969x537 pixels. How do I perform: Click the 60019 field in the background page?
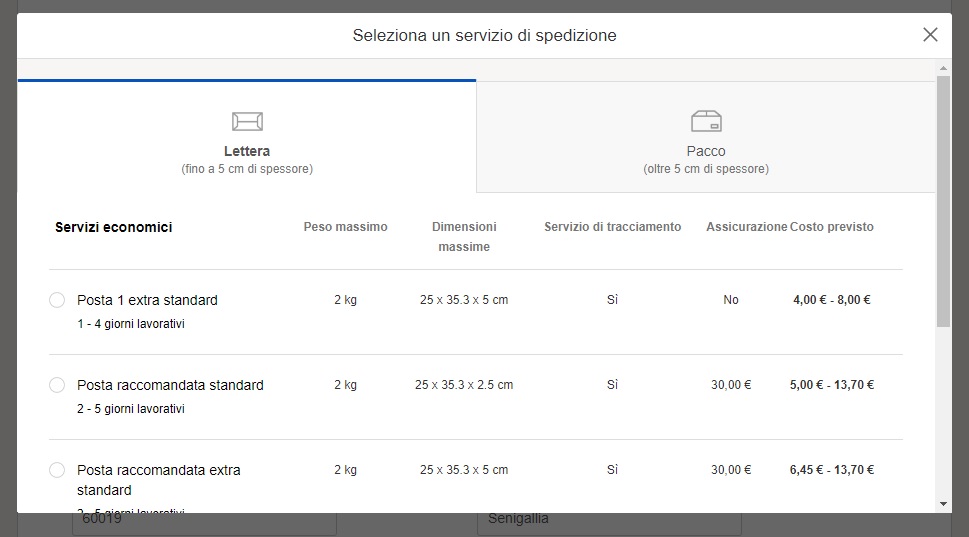click(x=205, y=523)
